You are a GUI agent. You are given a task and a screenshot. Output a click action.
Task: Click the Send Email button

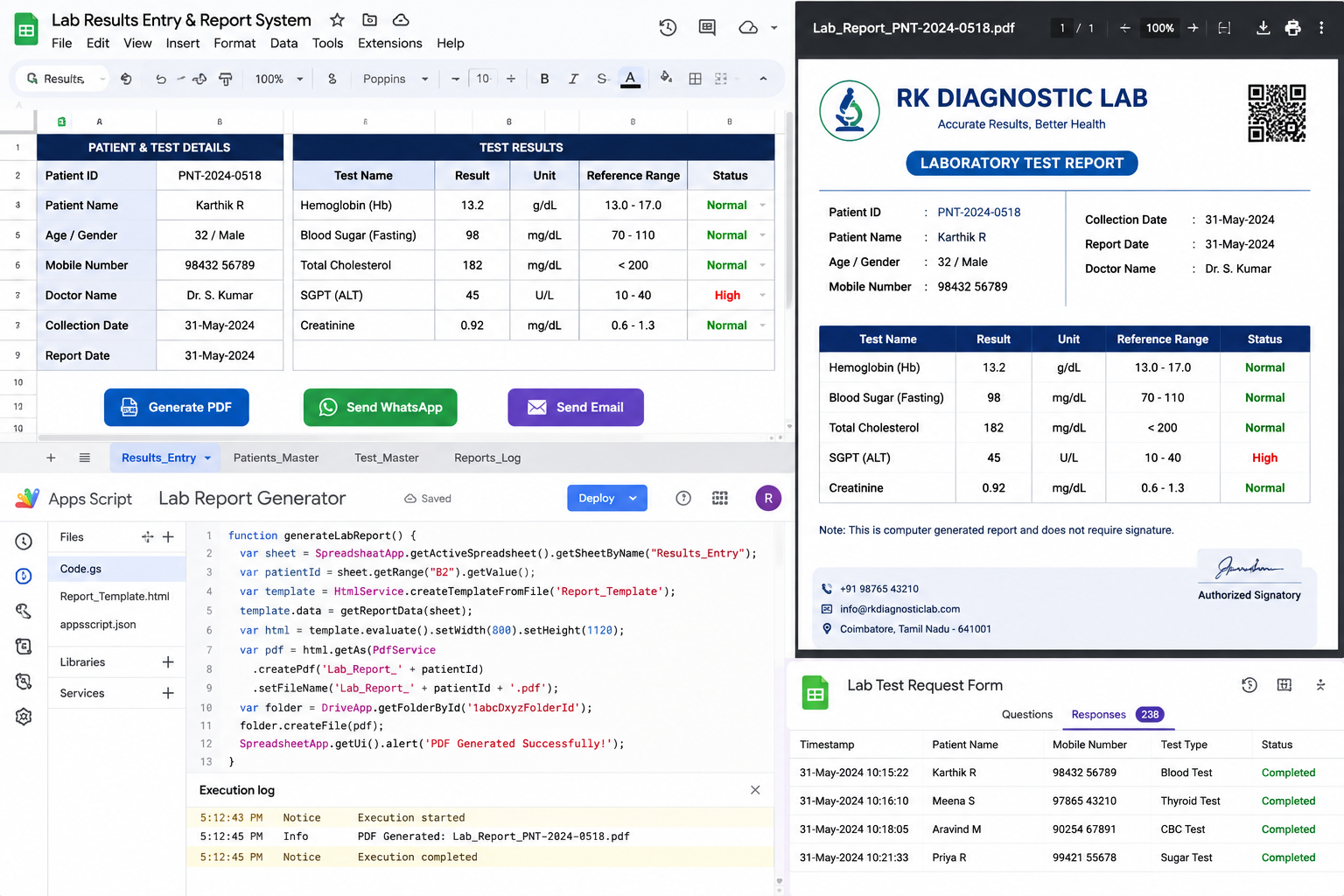576,407
